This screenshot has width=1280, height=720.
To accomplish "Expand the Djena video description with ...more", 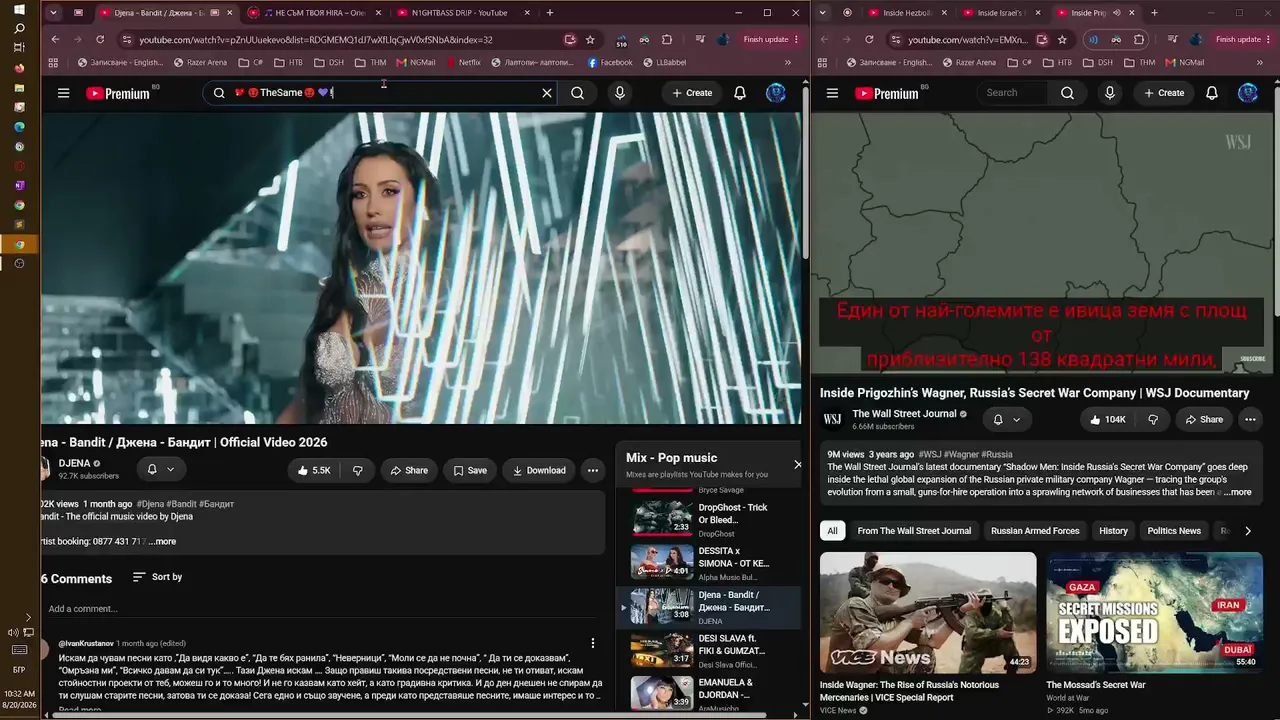I will click(162, 541).
